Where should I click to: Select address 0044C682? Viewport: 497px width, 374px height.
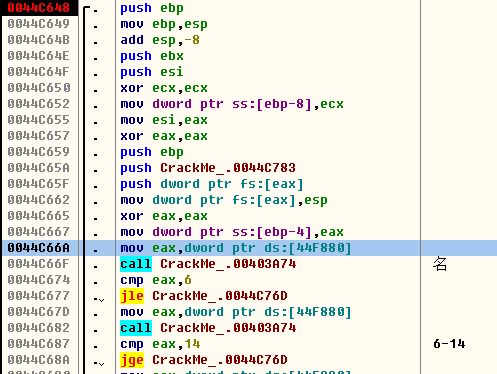click(39, 328)
